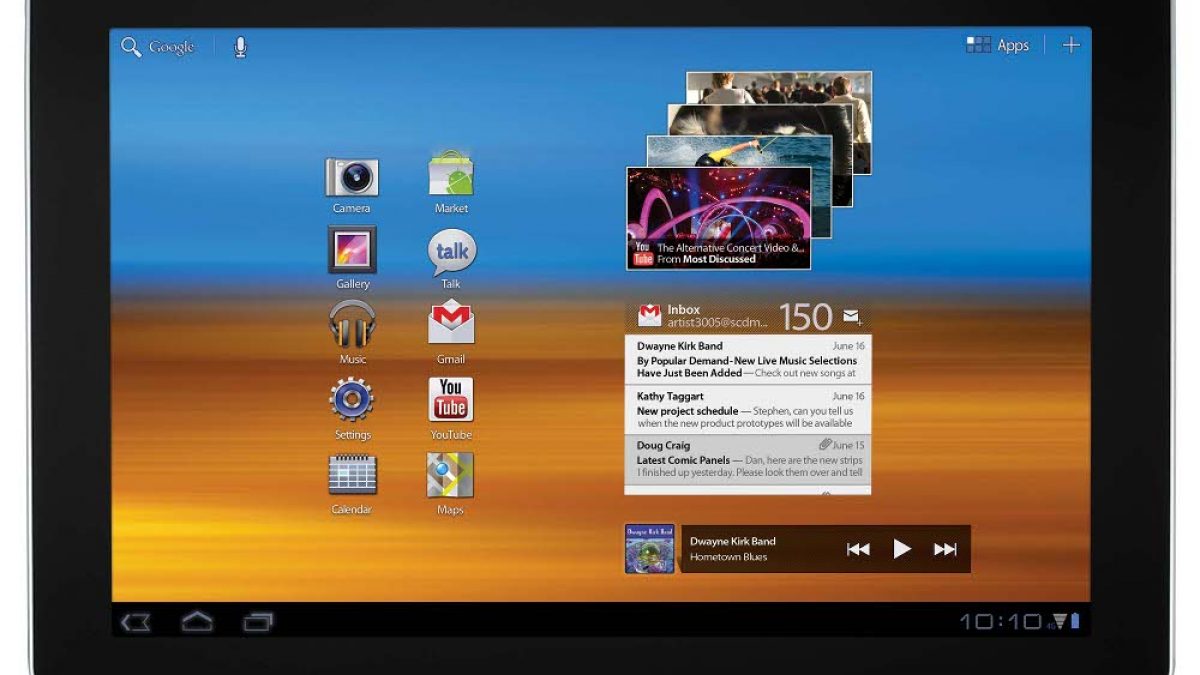This screenshot has height=675, width=1200.
Task: Open the Settings app
Action: 352,400
